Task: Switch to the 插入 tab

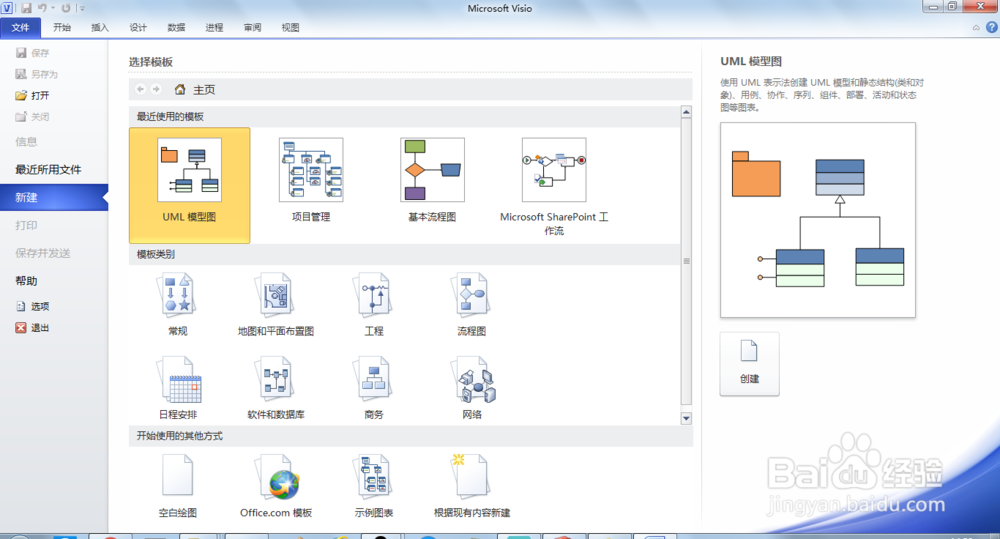Action: [99, 27]
